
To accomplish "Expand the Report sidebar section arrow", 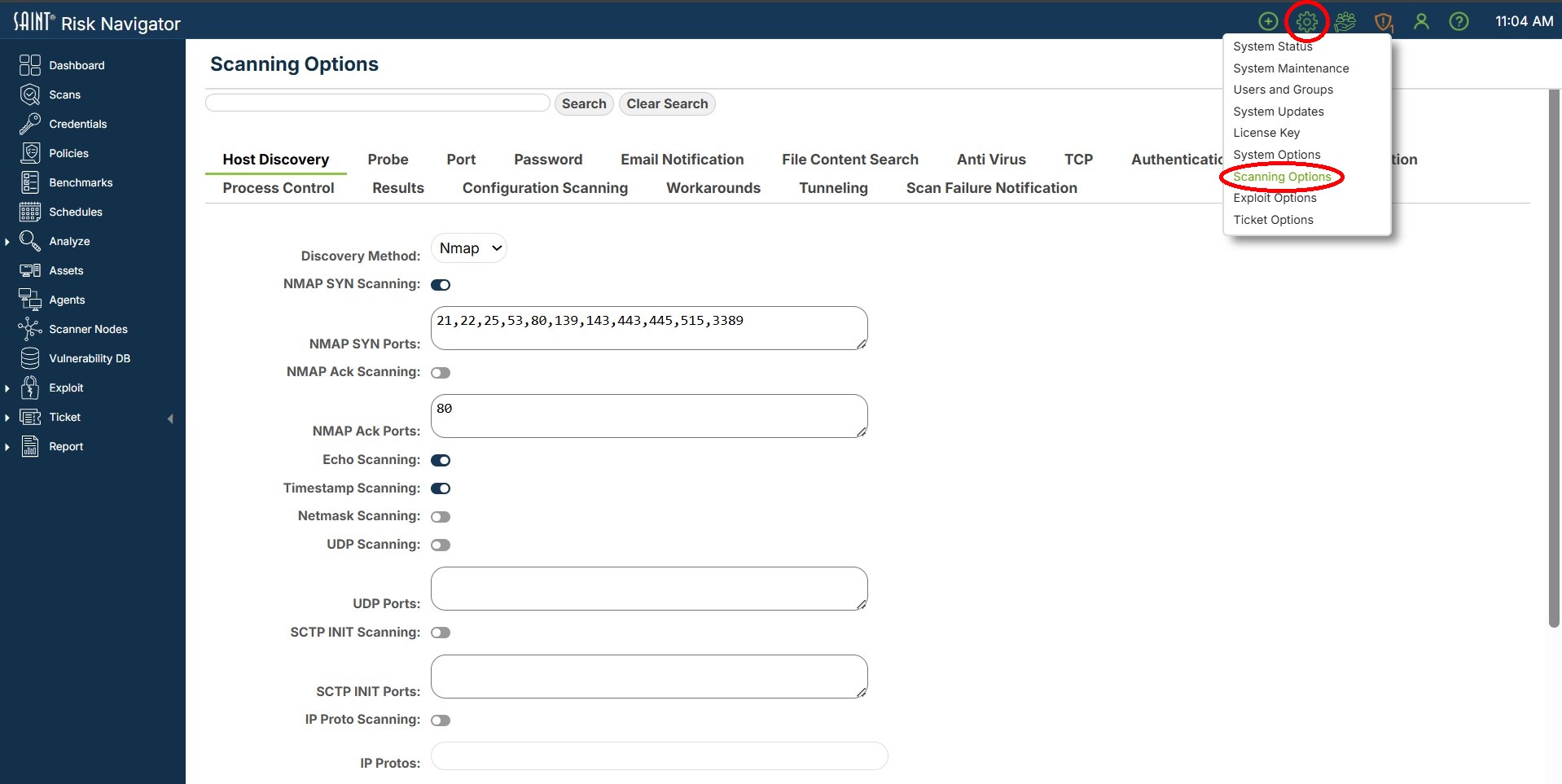I will [x=7, y=447].
